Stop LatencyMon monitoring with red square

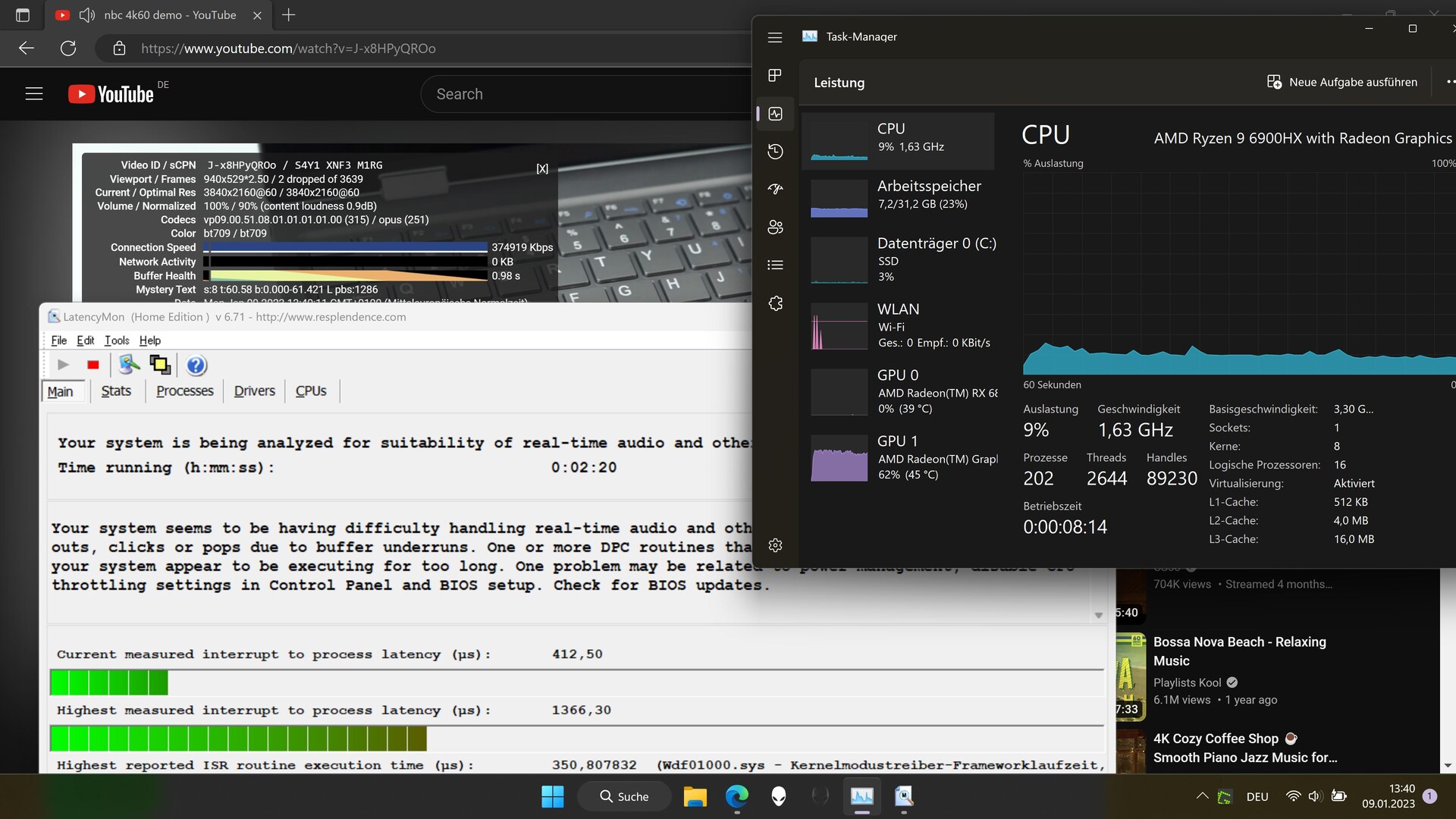click(x=93, y=365)
